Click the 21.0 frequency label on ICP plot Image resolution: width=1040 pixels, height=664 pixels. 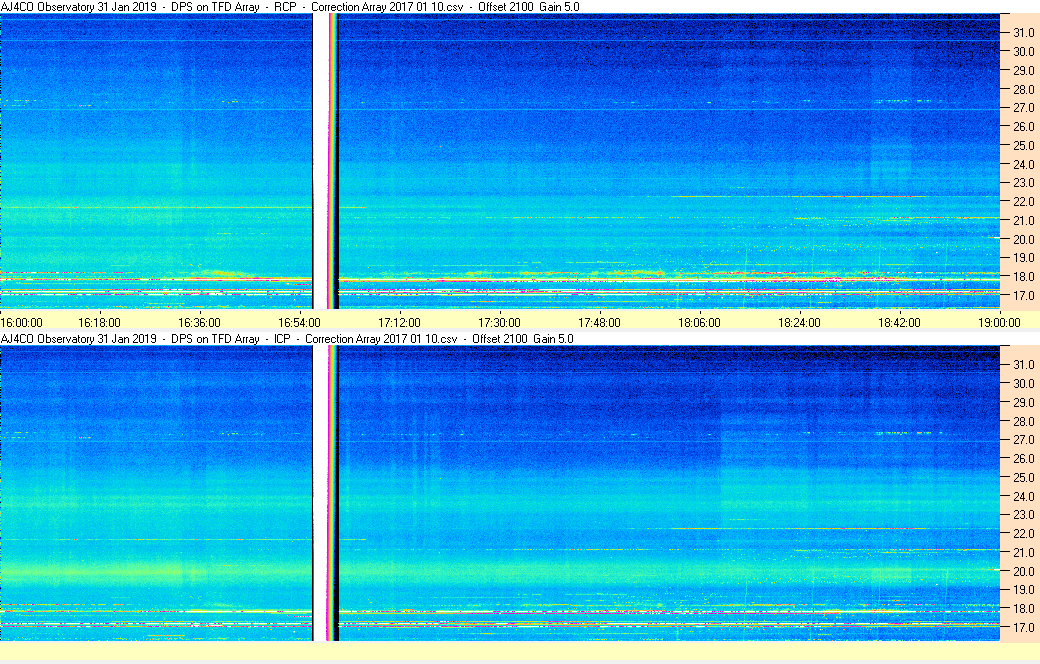pos(1023,553)
